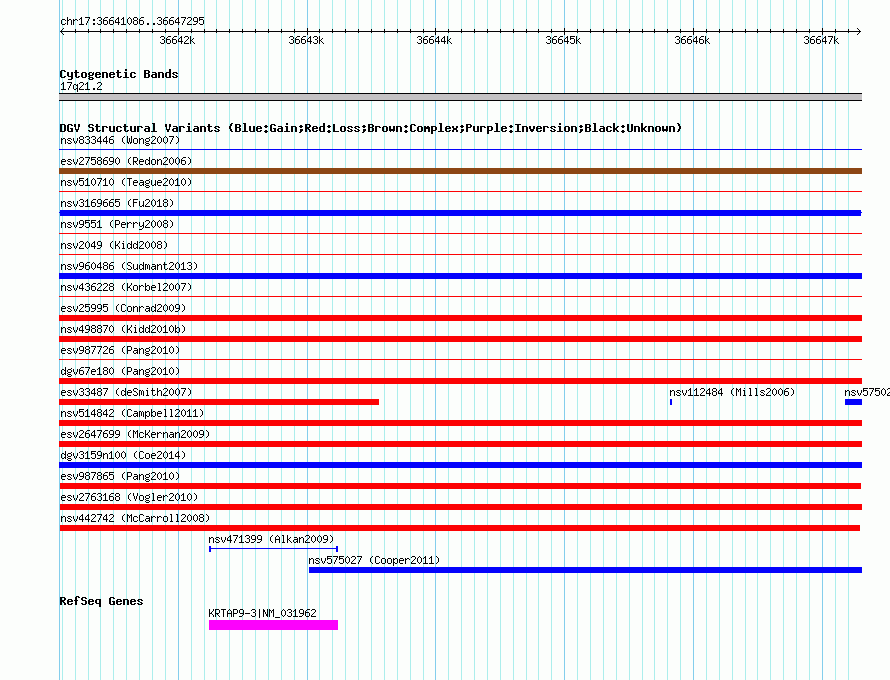Click the DGV Structural Variants track title
This screenshot has width=890, height=680.
371,128
